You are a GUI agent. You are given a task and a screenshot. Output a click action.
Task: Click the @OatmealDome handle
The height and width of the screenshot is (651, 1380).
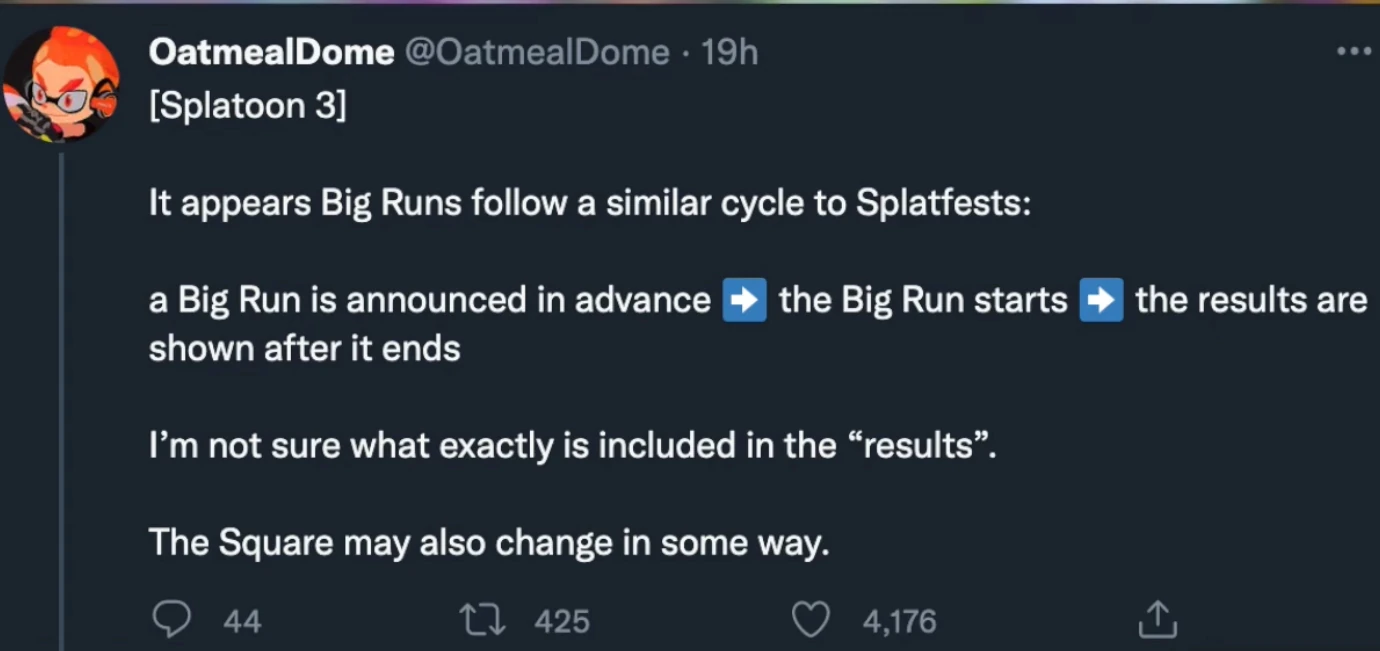tap(536, 53)
